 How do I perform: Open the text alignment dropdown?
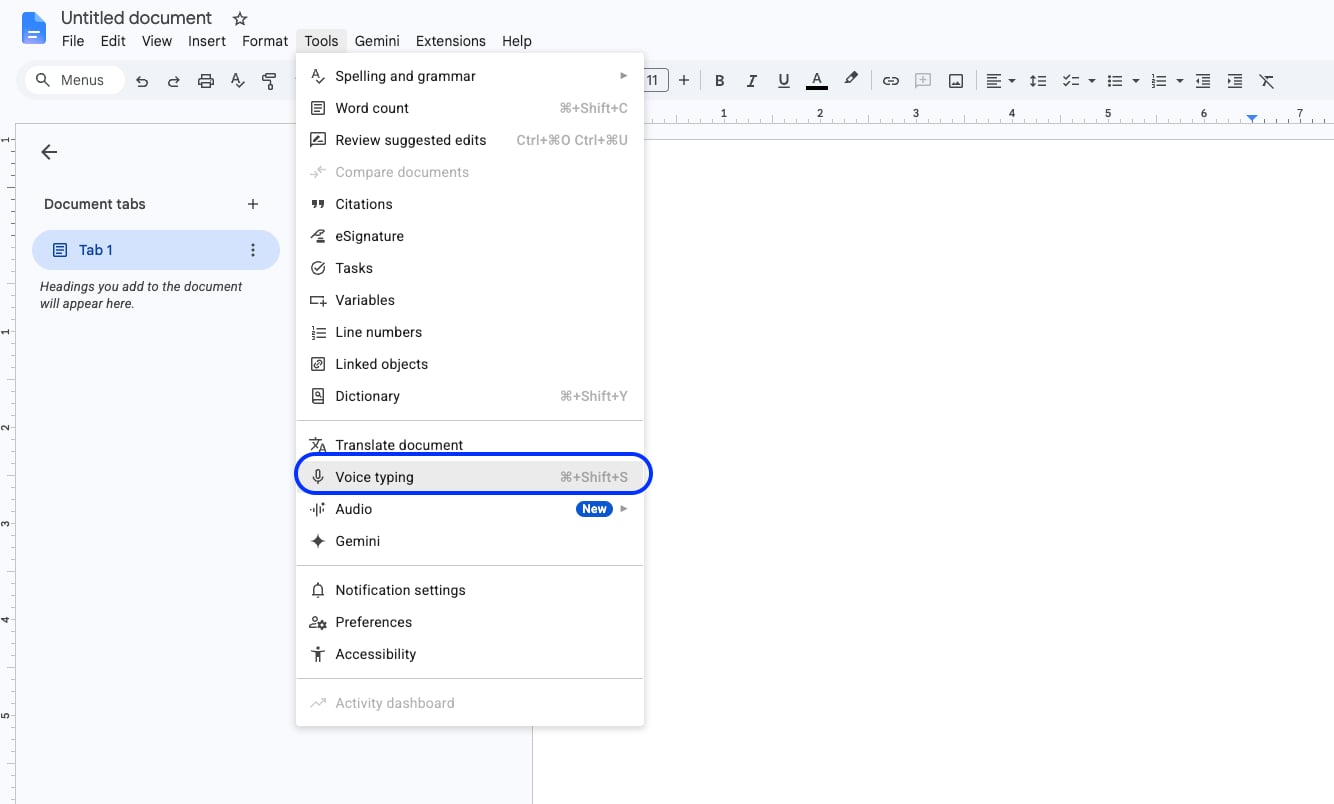click(1000, 81)
